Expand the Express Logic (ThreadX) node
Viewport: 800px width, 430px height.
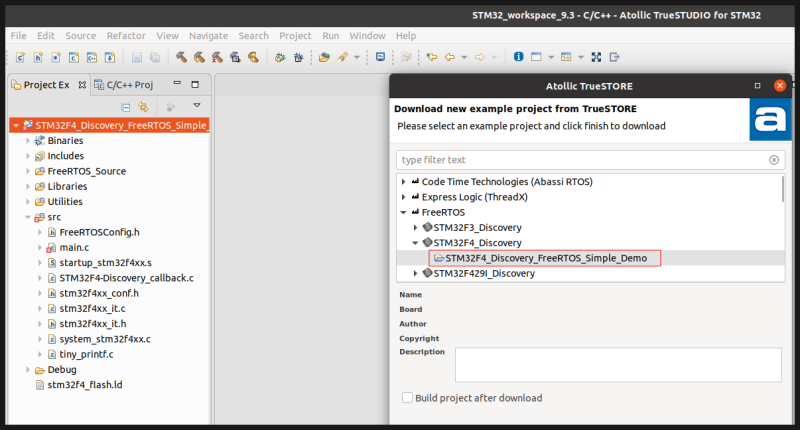click(x=404, y=197)
